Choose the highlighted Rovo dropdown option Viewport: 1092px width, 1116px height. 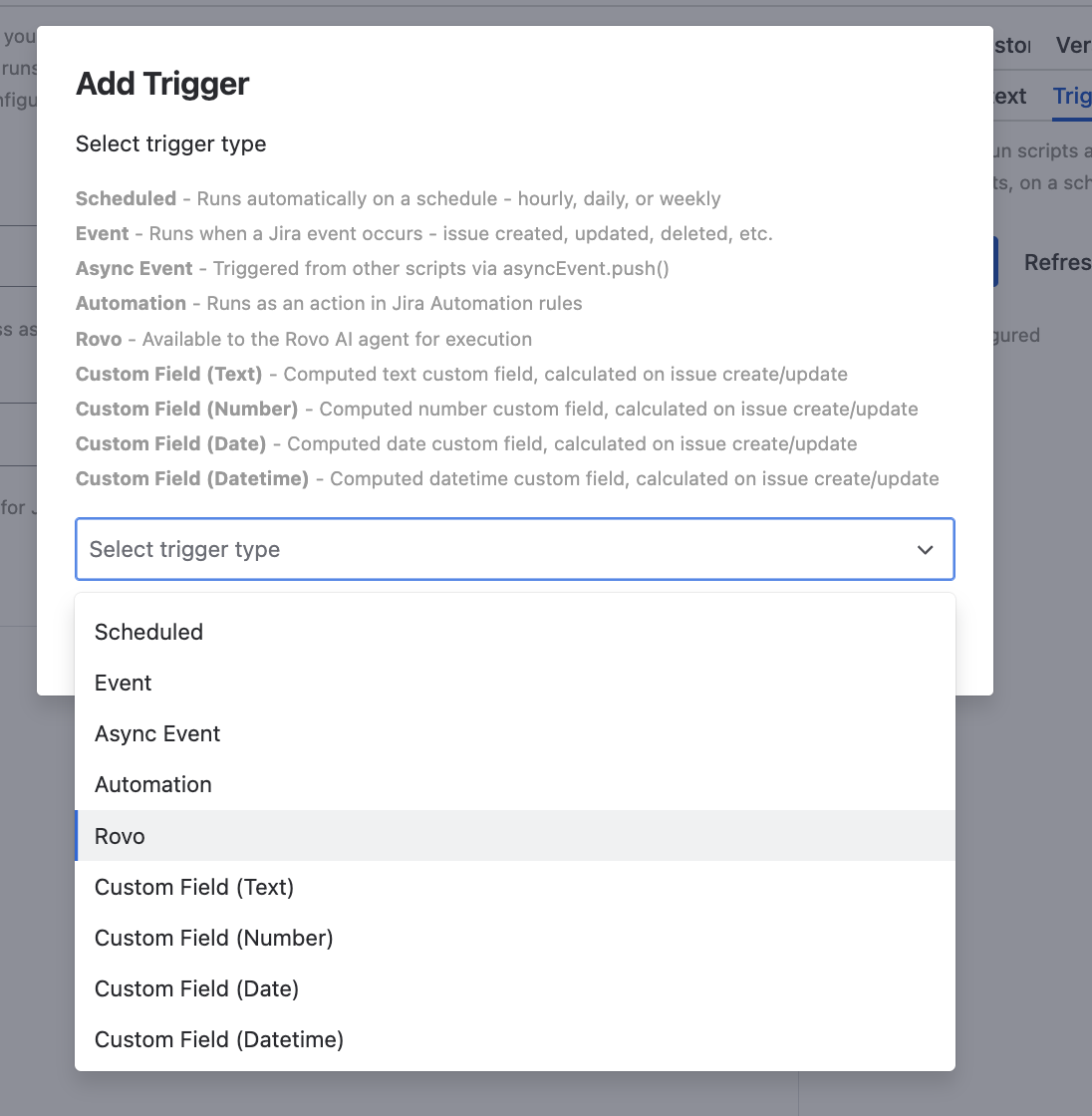tap(120, 836)
